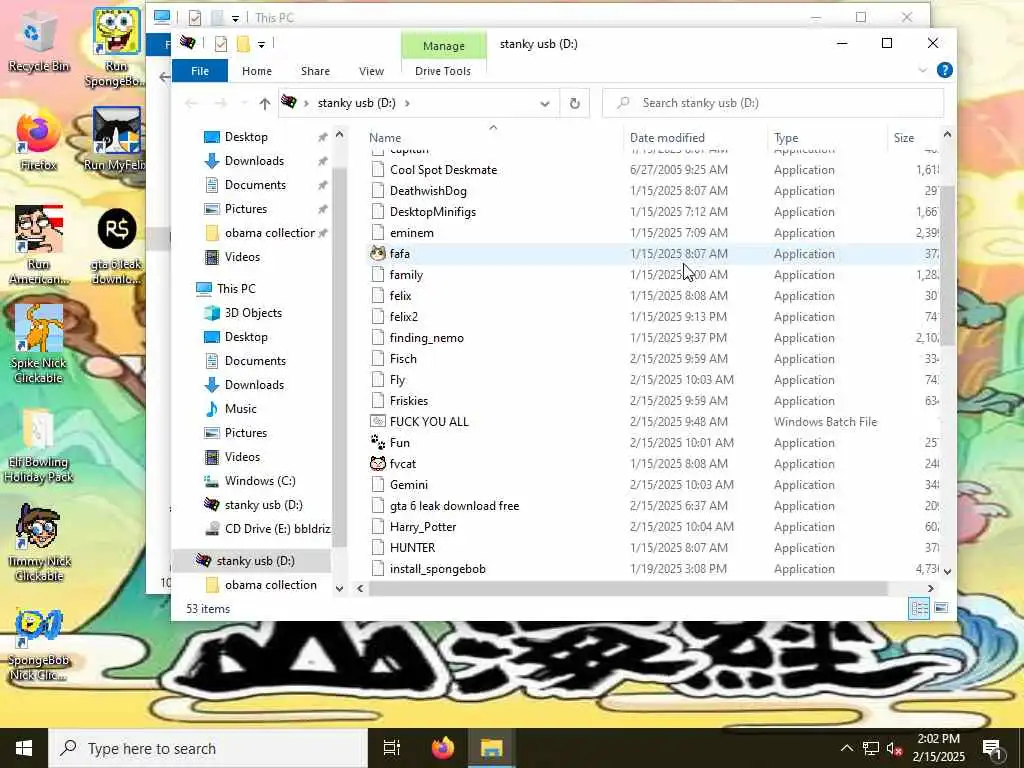1024x768 pixels.
Task: Open Timmy Nick Clickable shortcut
Action: click(x=39, y=542)
